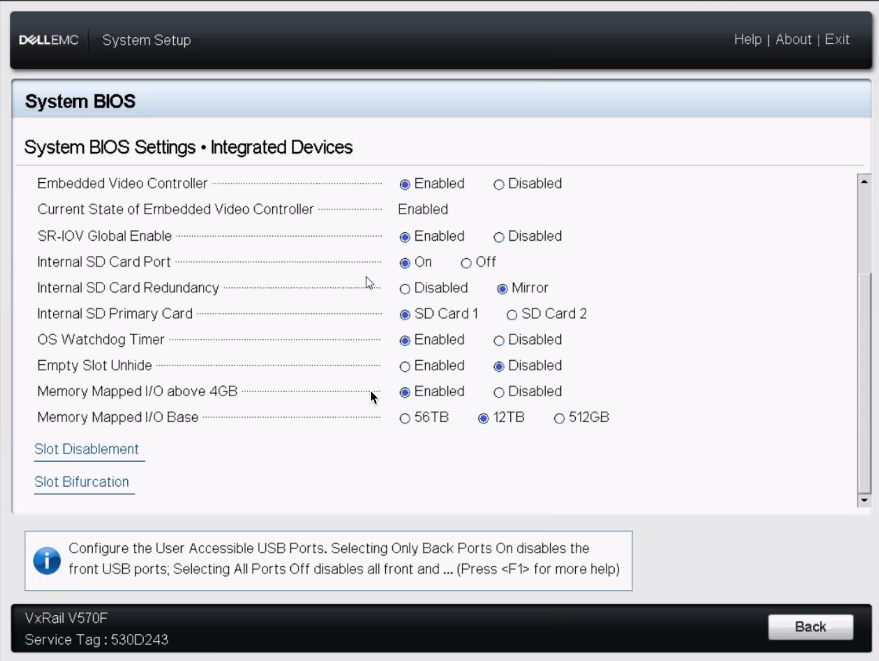This screenshot has width=879, height=661.
Task: Click Current State of Embedded Video Controller label
Action: coord(175,209)
